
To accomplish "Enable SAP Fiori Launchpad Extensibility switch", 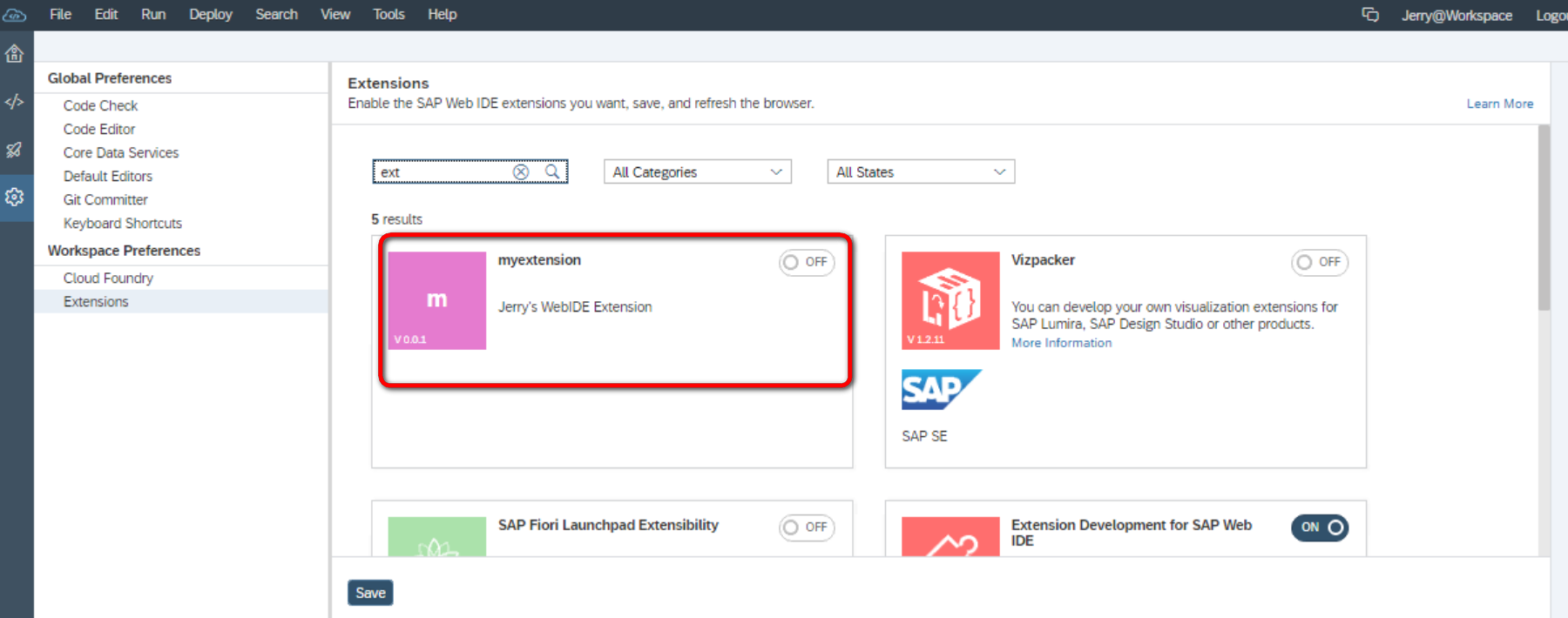I will 807,527.
